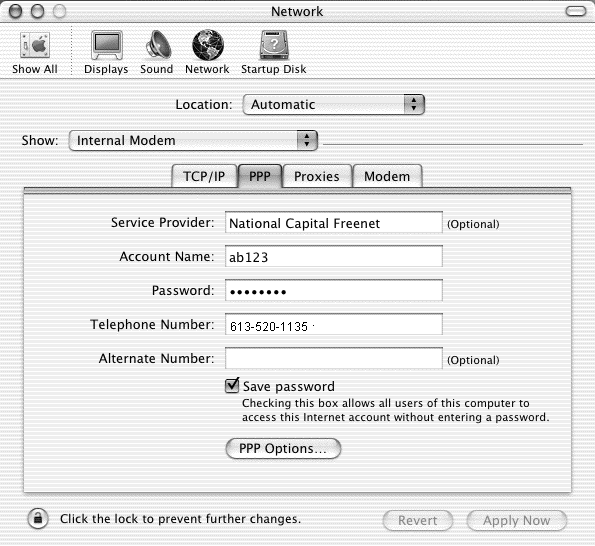Click the Apply Now button
This screenshot has width=595, height=546.
[x=516, y=520]
